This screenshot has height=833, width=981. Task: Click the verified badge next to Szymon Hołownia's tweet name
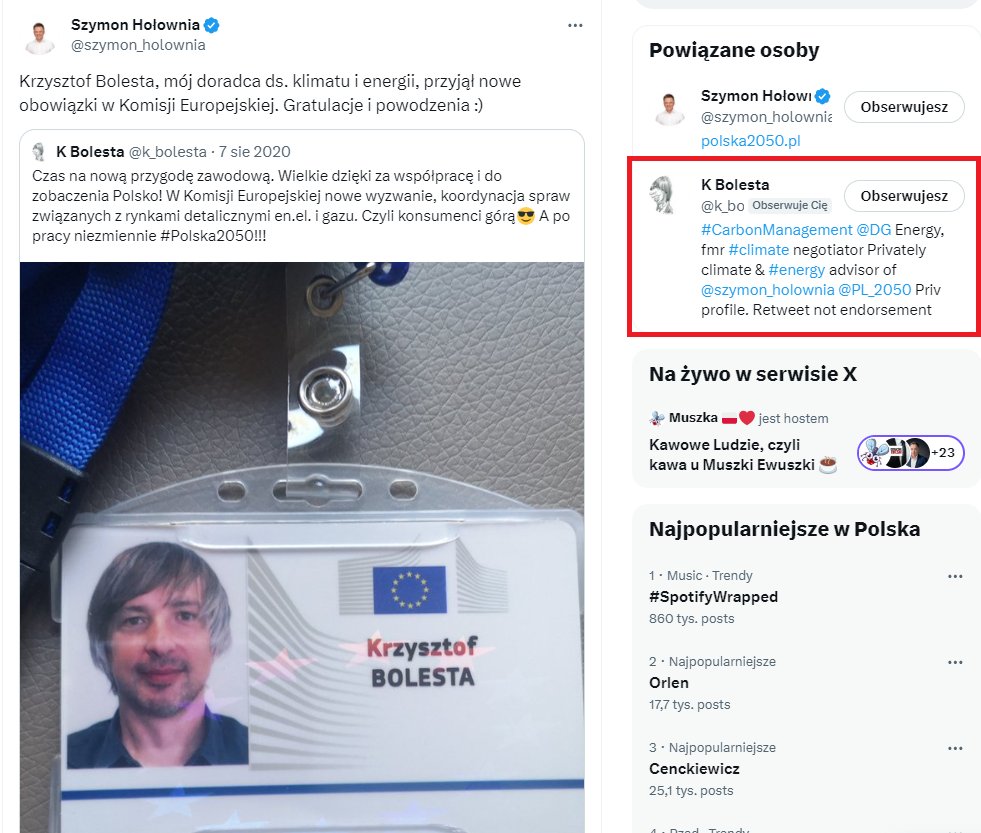click(x=211, y=25)
